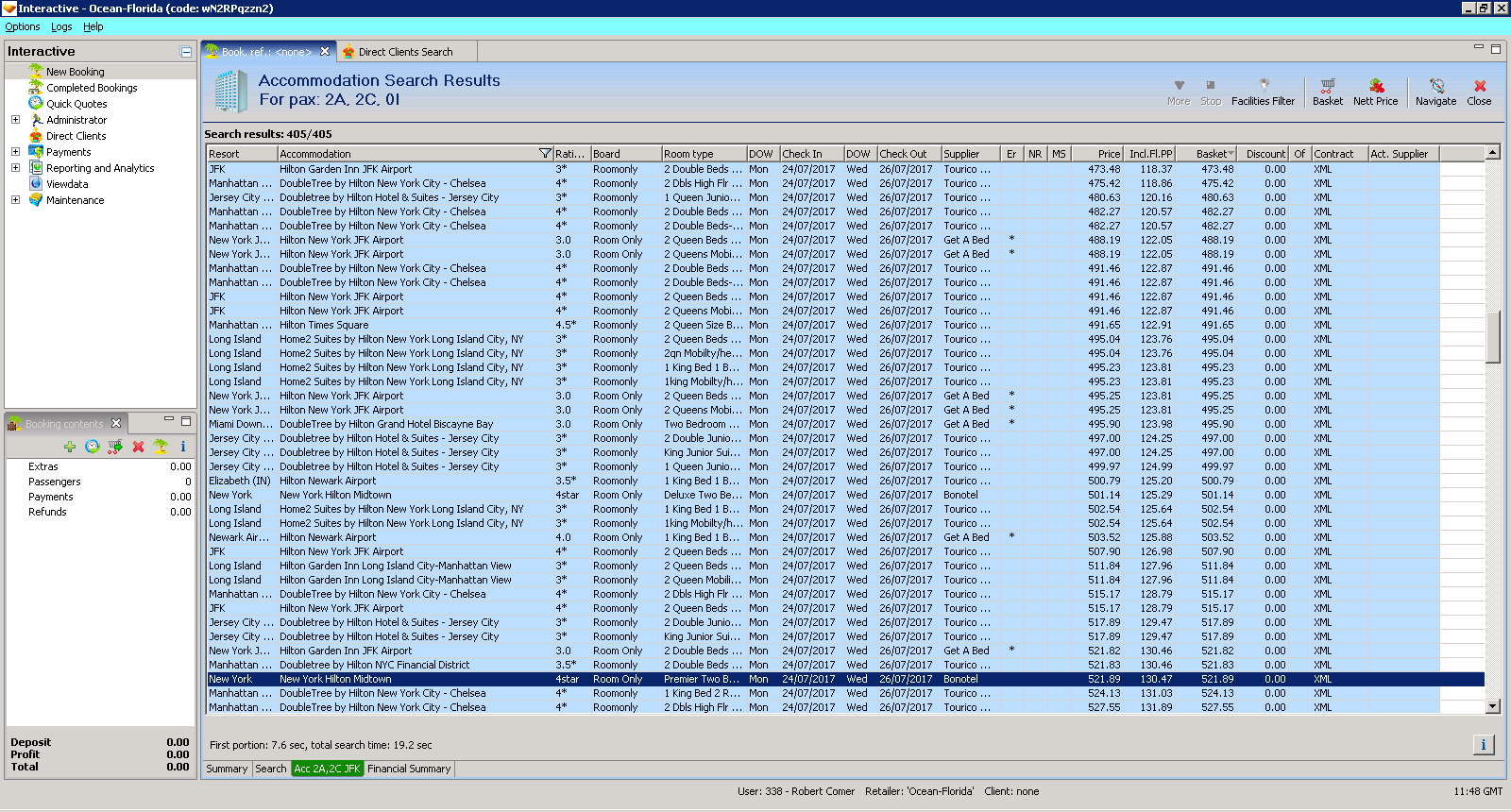1511x812 pixels.
Task: Click the Maintenance icon in the tree
Action: coord(36,199)
